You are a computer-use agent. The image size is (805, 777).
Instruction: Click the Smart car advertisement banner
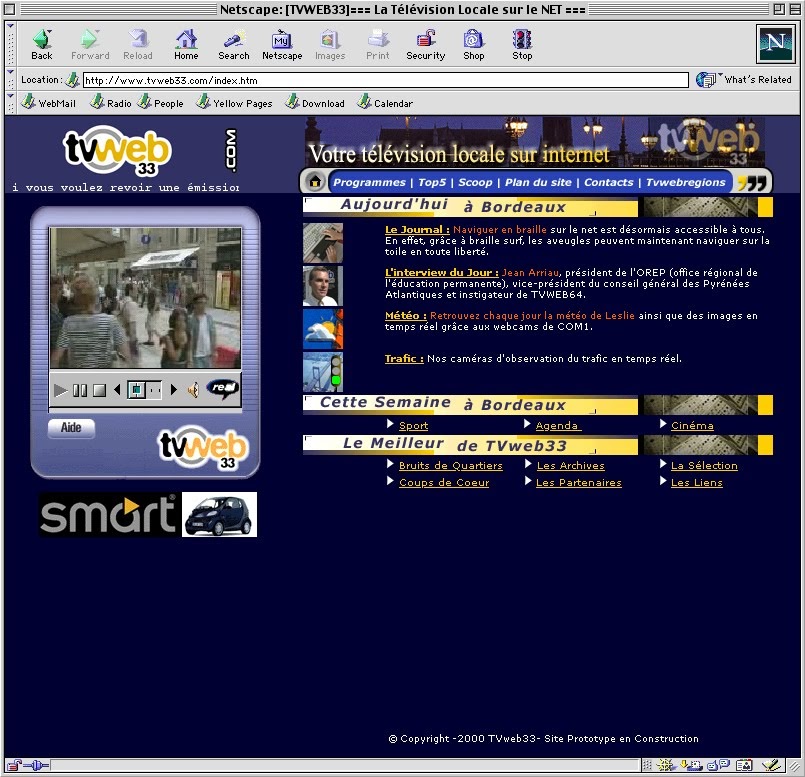pos(148,514)
